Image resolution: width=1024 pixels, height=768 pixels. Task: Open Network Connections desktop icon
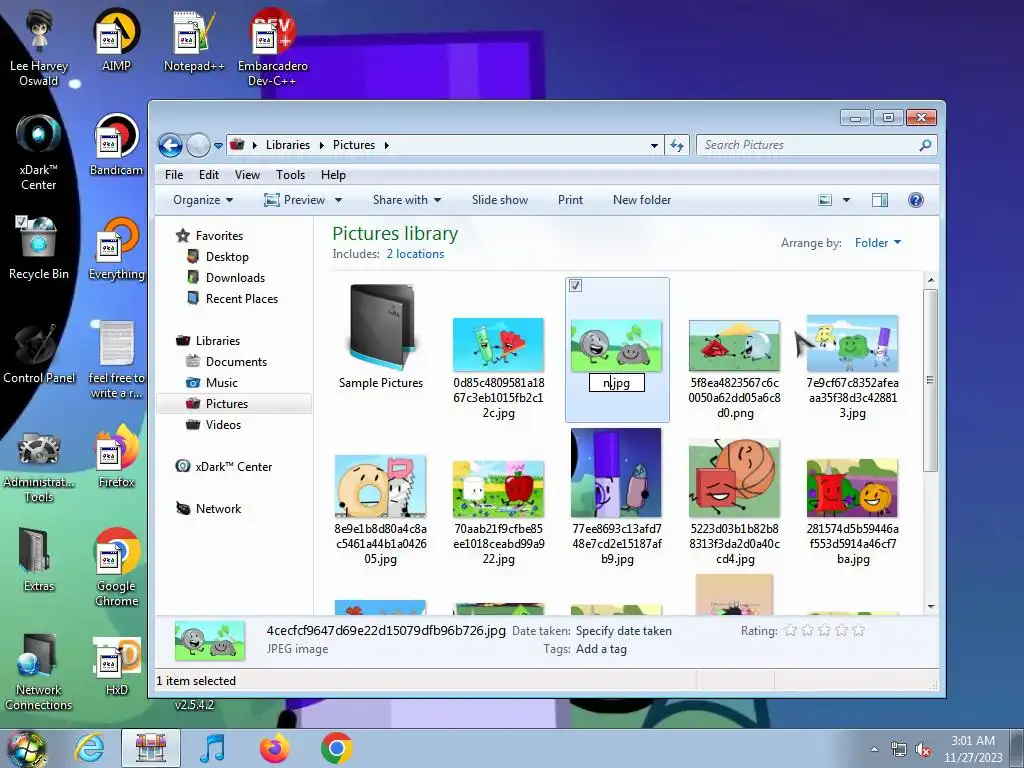click(x=39, y=673)
